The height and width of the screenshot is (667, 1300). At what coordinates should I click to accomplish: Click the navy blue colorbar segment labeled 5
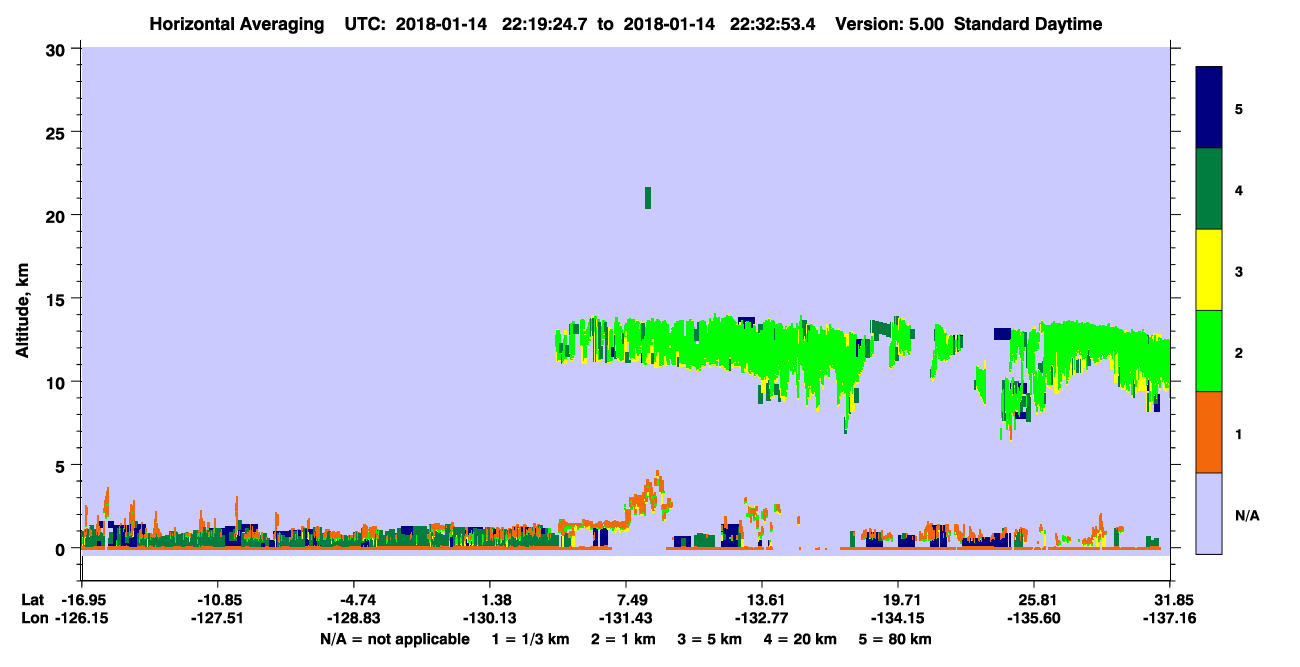pos(1209,108)
